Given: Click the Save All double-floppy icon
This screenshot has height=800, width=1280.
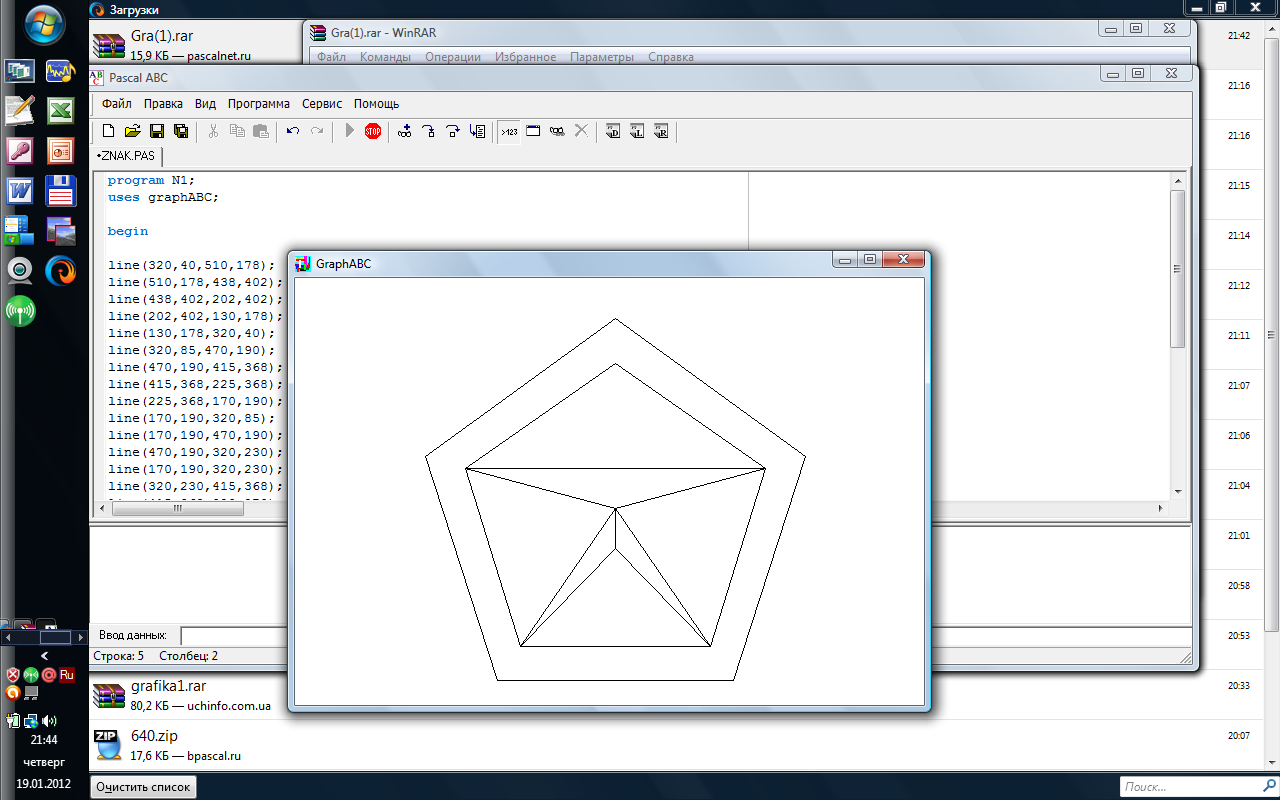Looking at the screenshot, I should pyautogui.click(x=181, y=131).
